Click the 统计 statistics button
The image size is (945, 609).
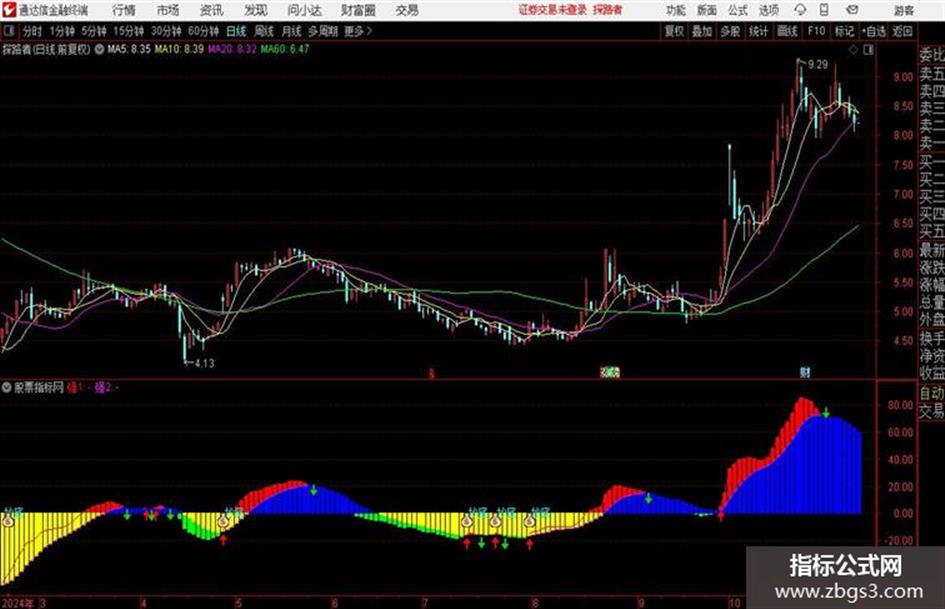pos(758,31)
